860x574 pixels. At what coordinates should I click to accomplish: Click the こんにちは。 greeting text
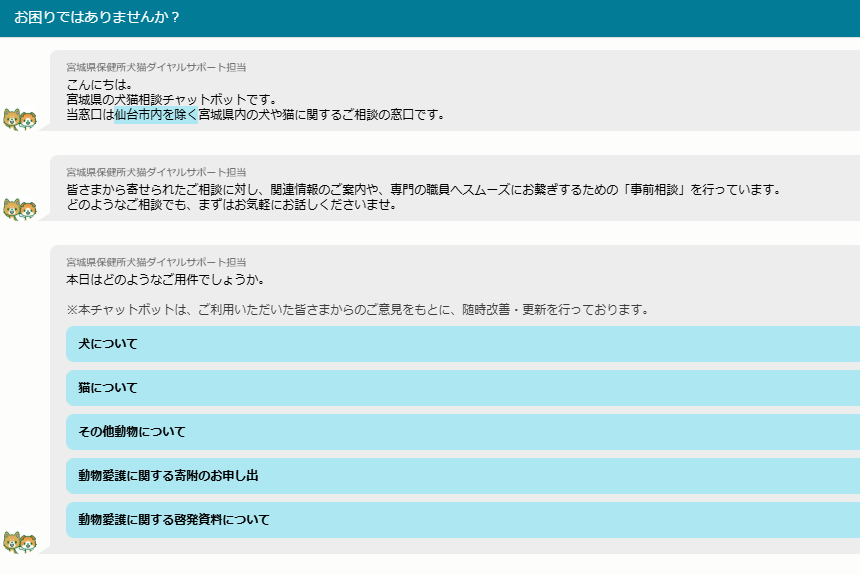click(100, 84)
